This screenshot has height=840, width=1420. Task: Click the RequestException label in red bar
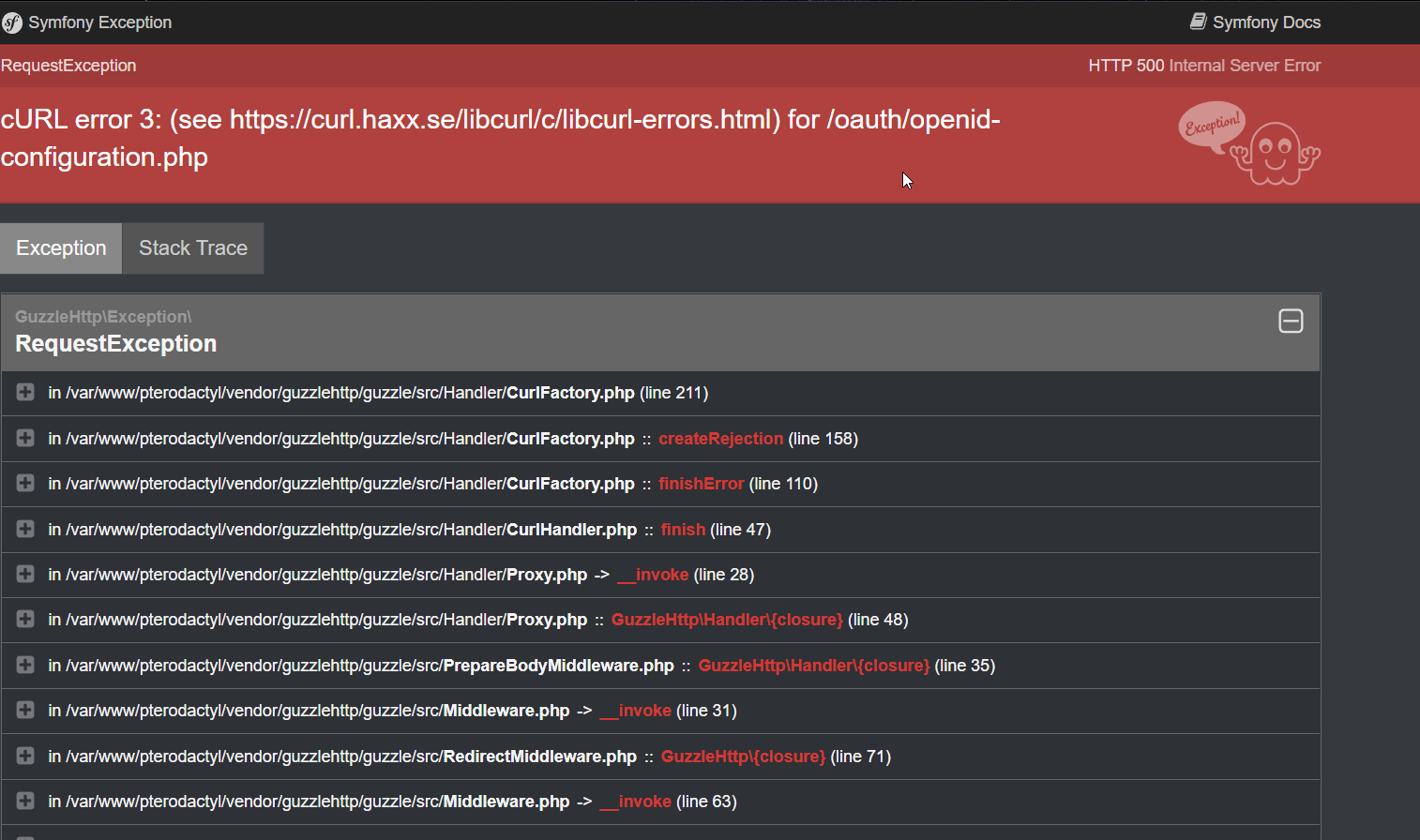[x=68, y=66]
